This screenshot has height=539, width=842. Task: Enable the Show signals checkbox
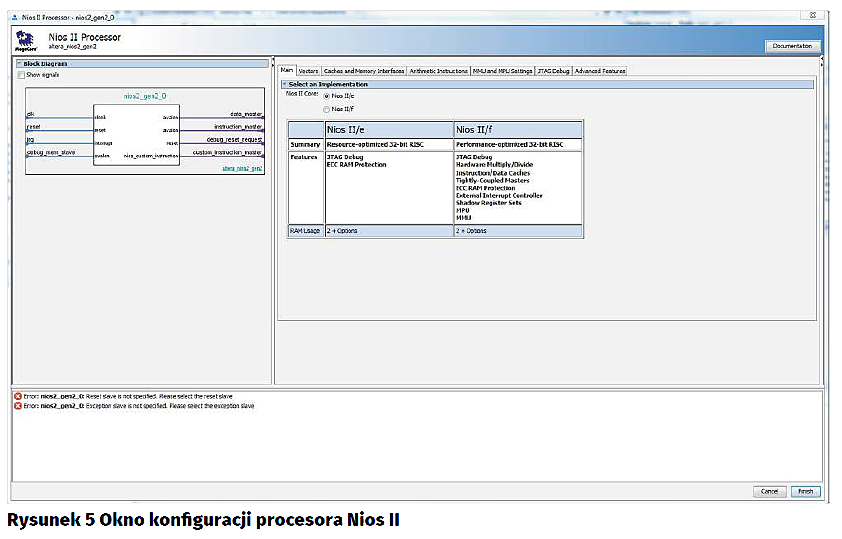pos(22,75)
